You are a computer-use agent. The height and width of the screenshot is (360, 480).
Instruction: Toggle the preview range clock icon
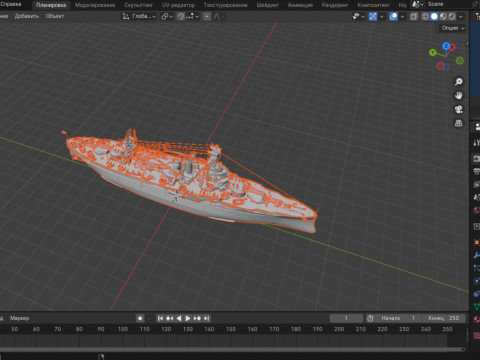coord(370,318)
